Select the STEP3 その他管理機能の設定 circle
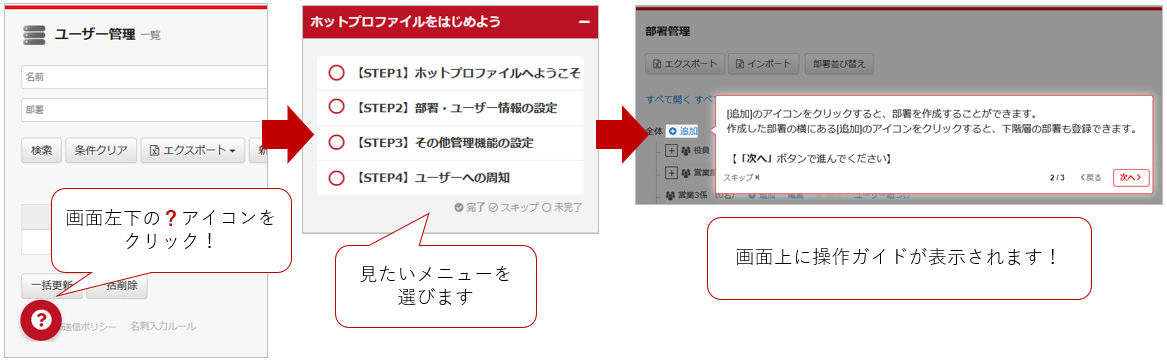Screen dimensions: 1167x362 tap(336, 142)
